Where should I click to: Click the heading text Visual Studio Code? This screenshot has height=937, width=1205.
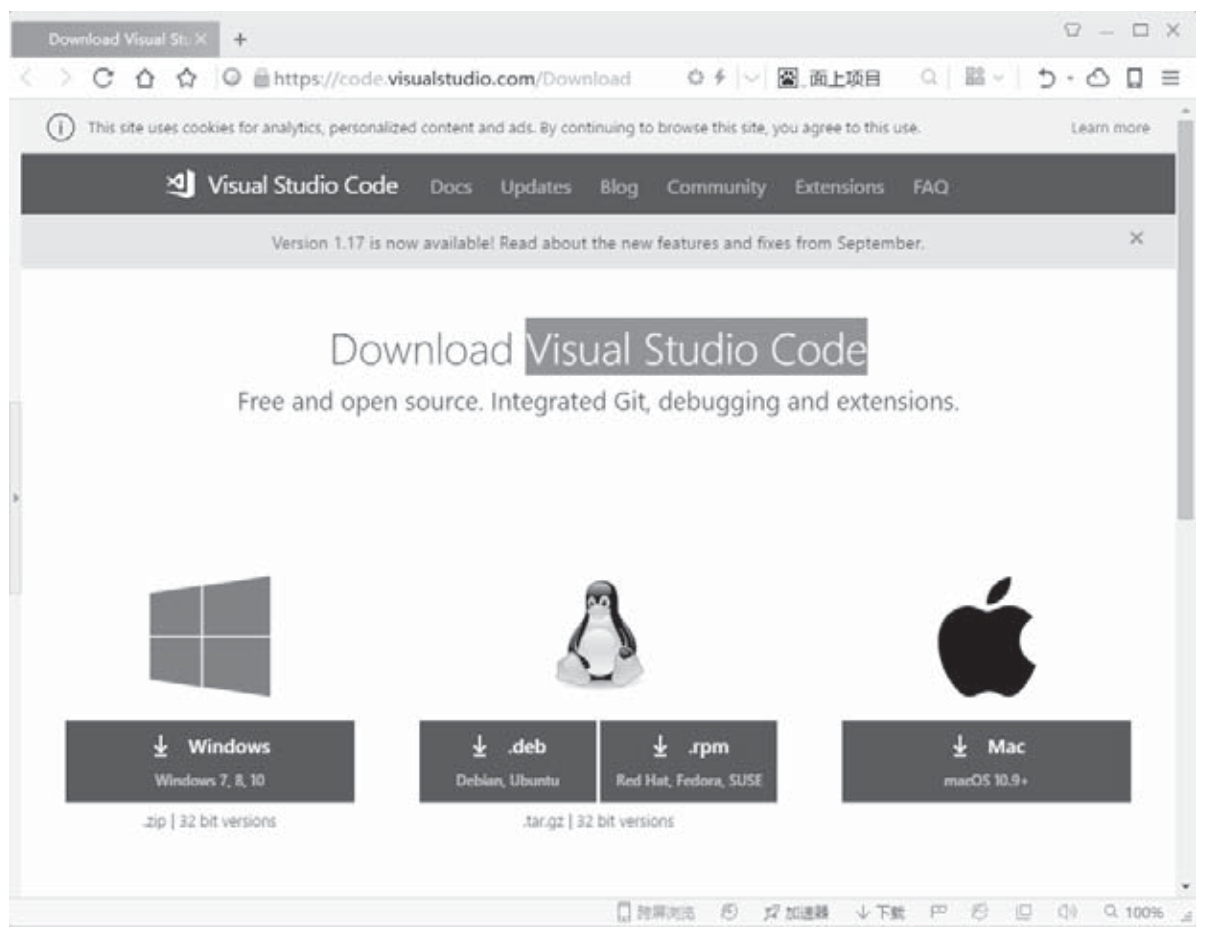click(697, 348)
